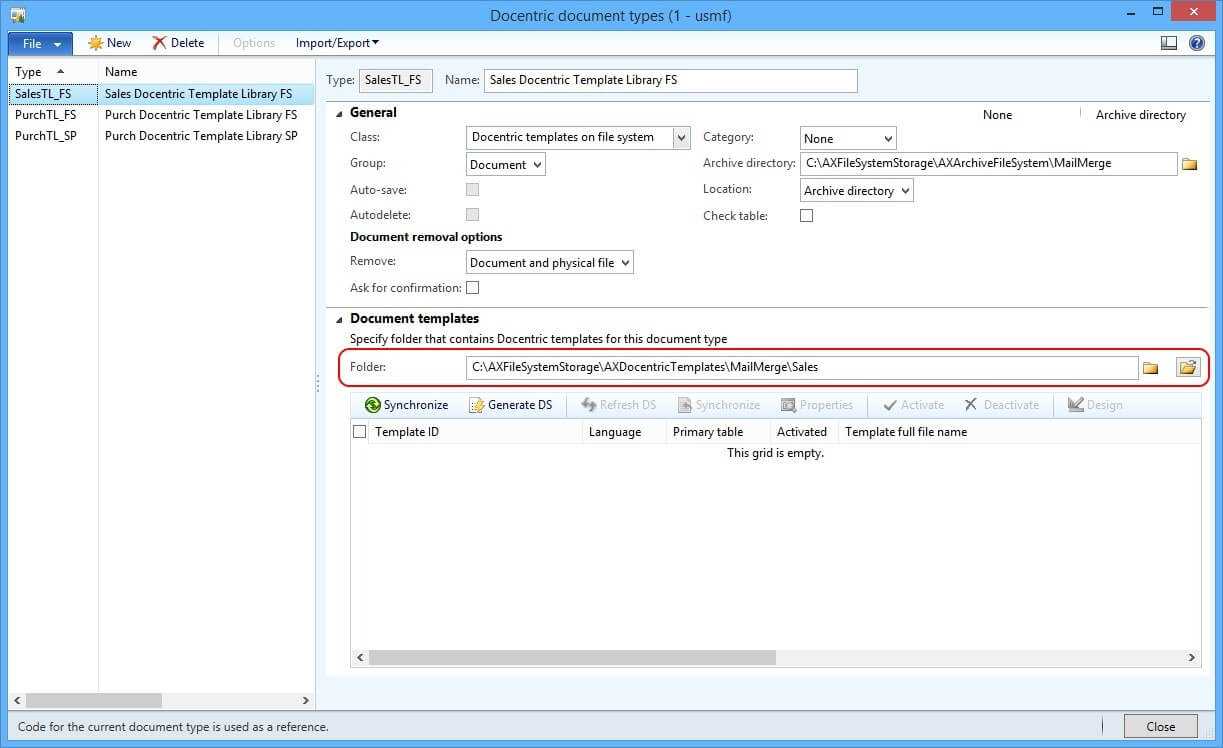Open the Import/Export menu
The height and width of the screenshot is (748, 1223).
337,43
